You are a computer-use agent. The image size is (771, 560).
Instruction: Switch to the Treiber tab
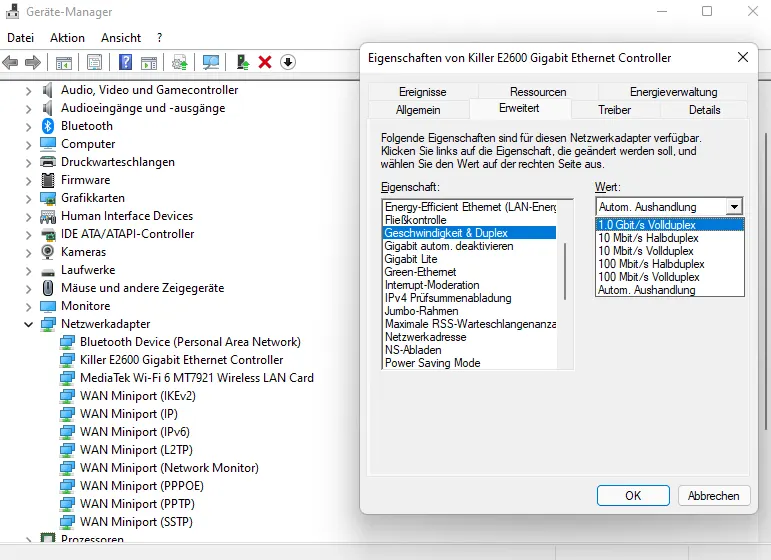[614, 110]
